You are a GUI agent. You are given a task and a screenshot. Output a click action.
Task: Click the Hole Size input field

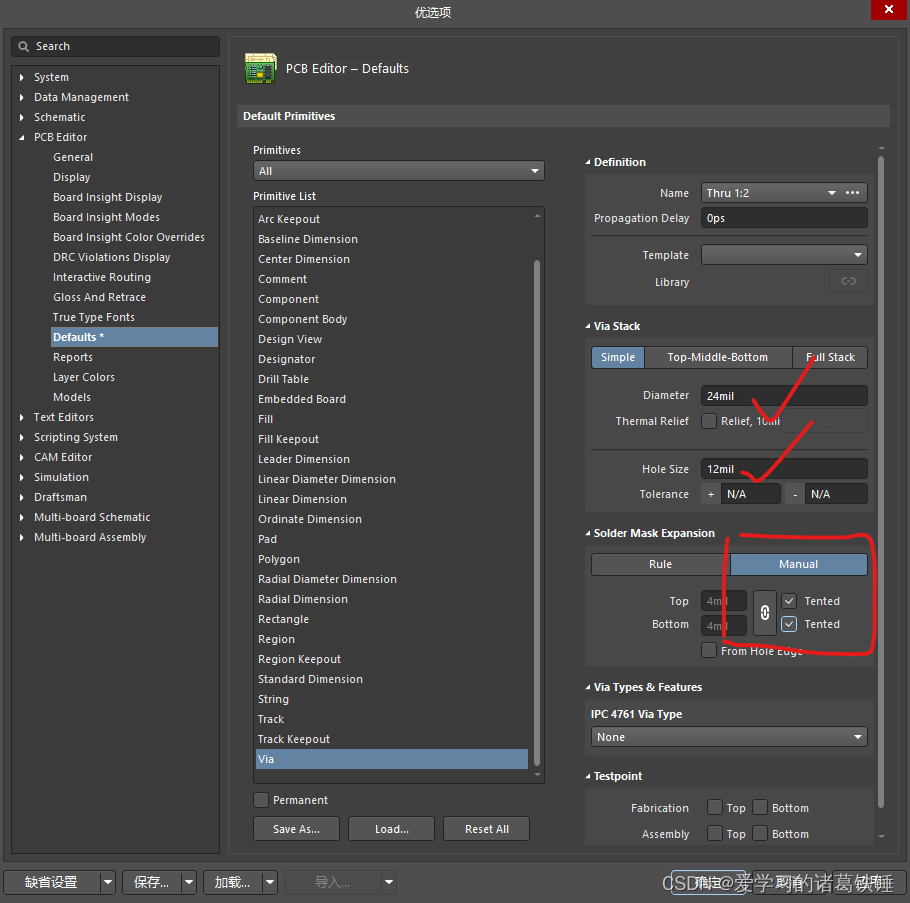(784, 469)
